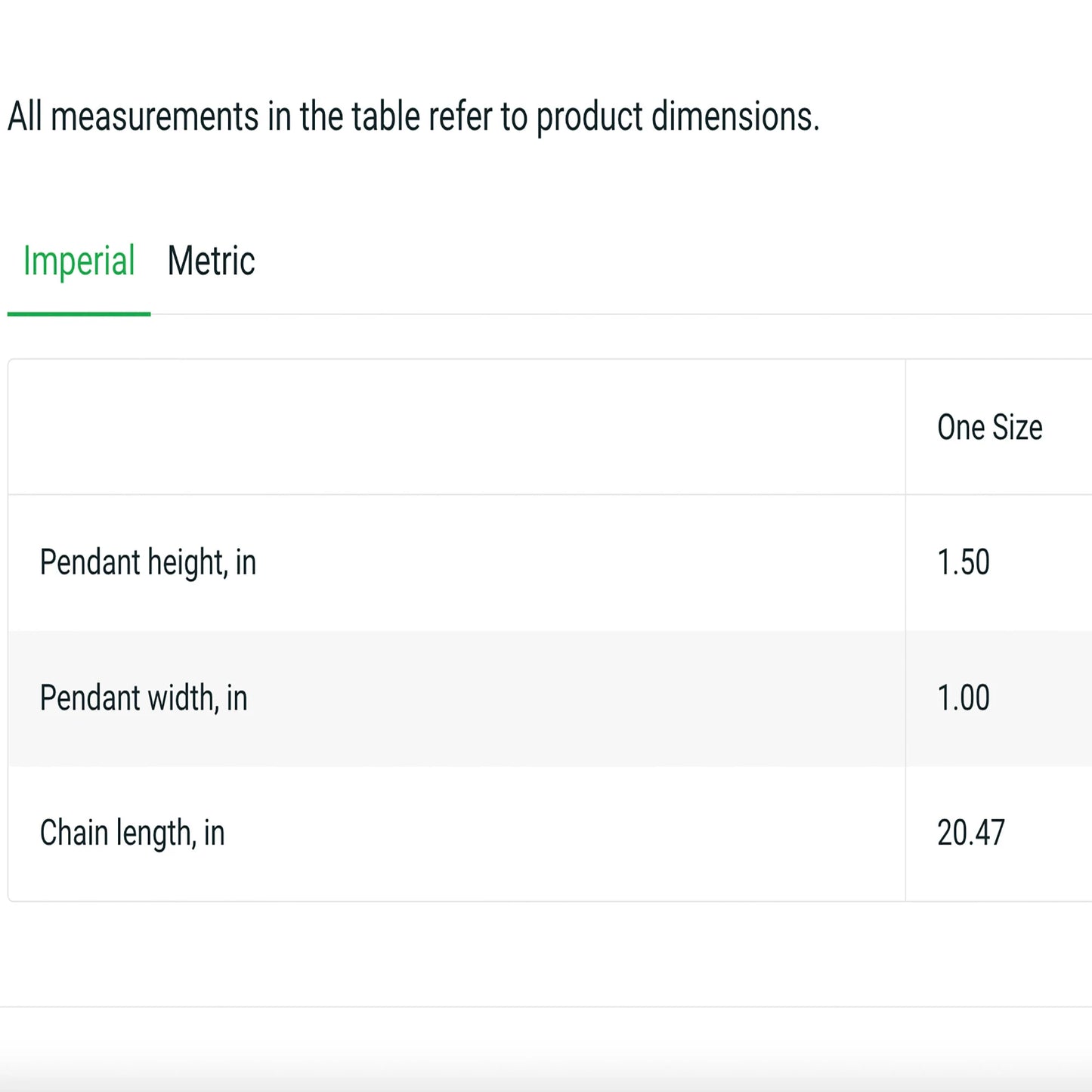Click the 20.47 chain length value
Viewport: 1092px width, 1092px height.
(970, 834)
